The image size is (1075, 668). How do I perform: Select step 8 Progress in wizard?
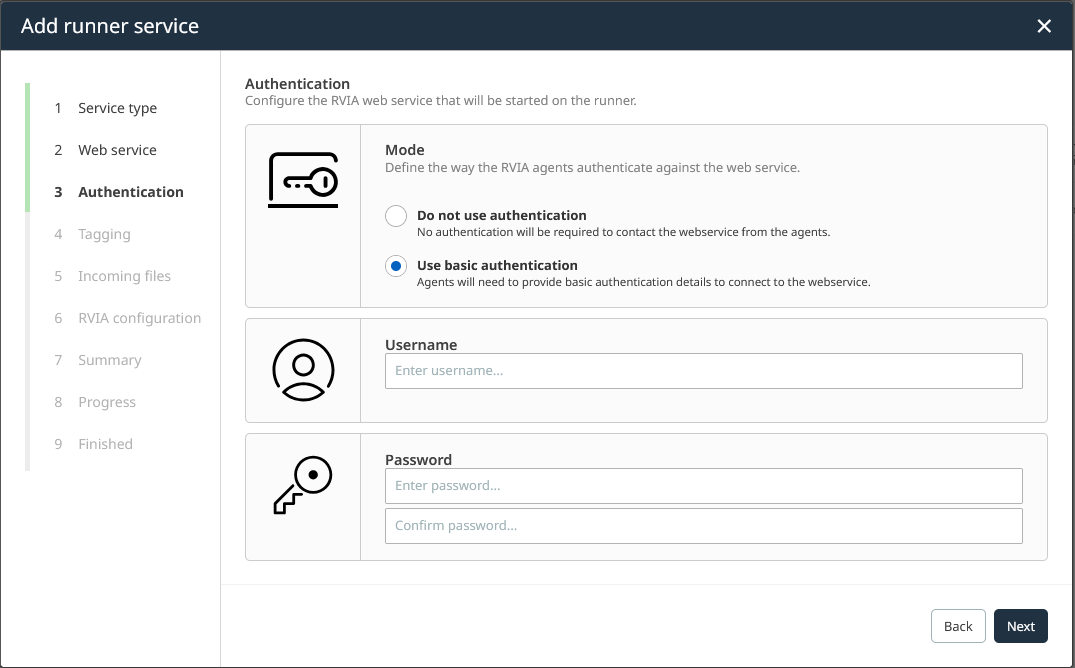[x=106, y=402]
